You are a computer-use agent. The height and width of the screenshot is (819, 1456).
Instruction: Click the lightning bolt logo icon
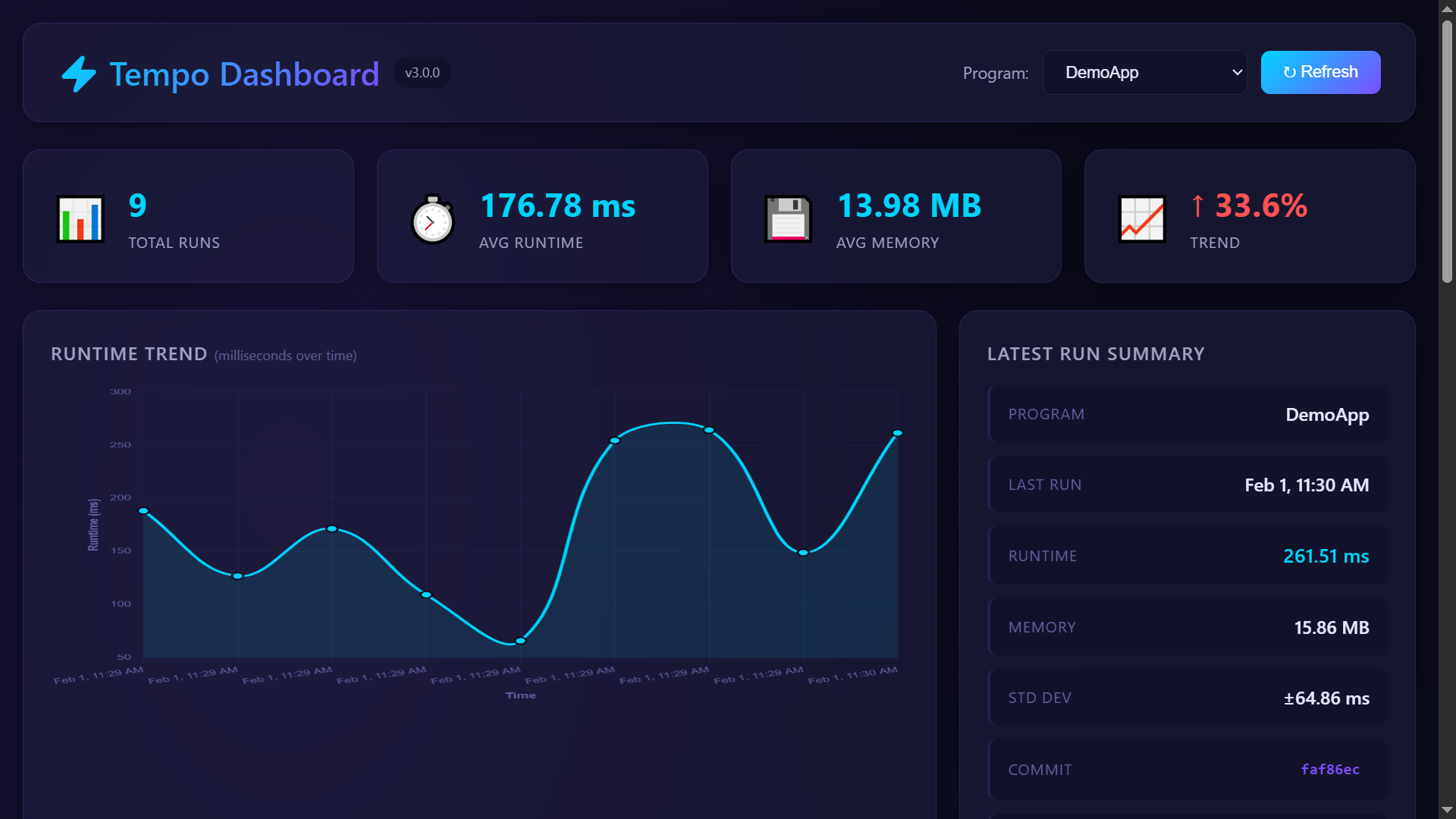pyautogui.click(x=79, y=74)
